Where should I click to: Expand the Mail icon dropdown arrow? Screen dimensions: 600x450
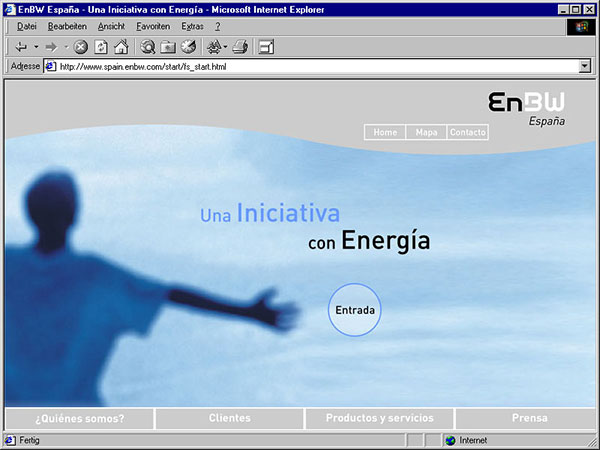point(225,47)
